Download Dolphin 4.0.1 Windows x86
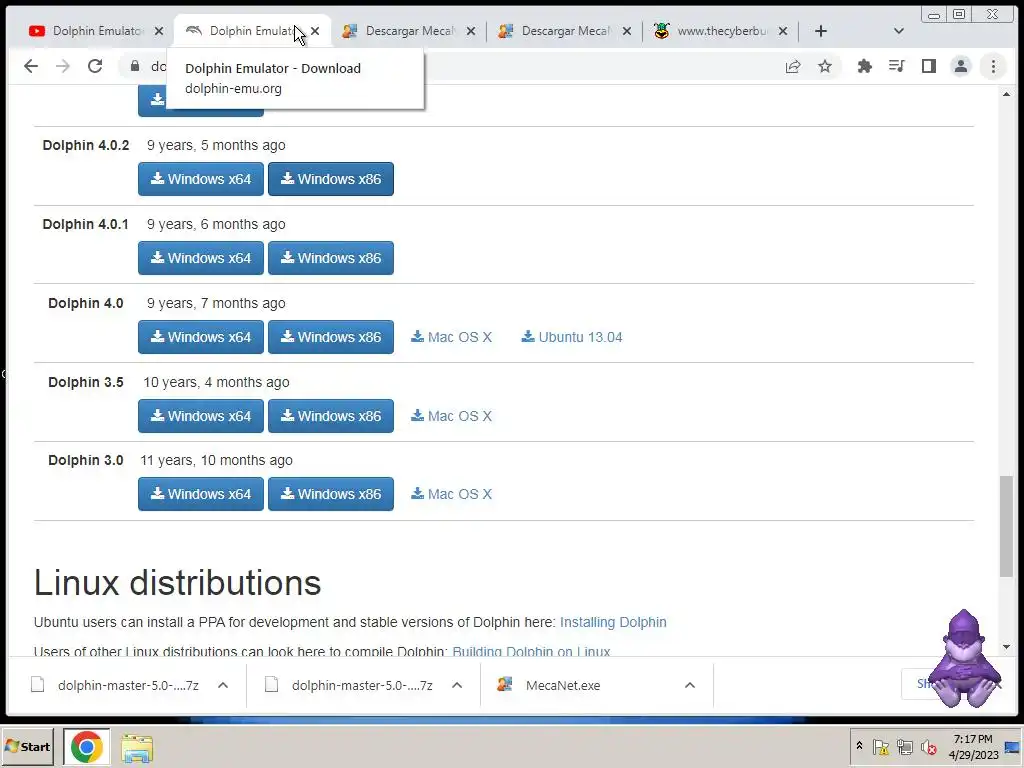 click(330, 258)
